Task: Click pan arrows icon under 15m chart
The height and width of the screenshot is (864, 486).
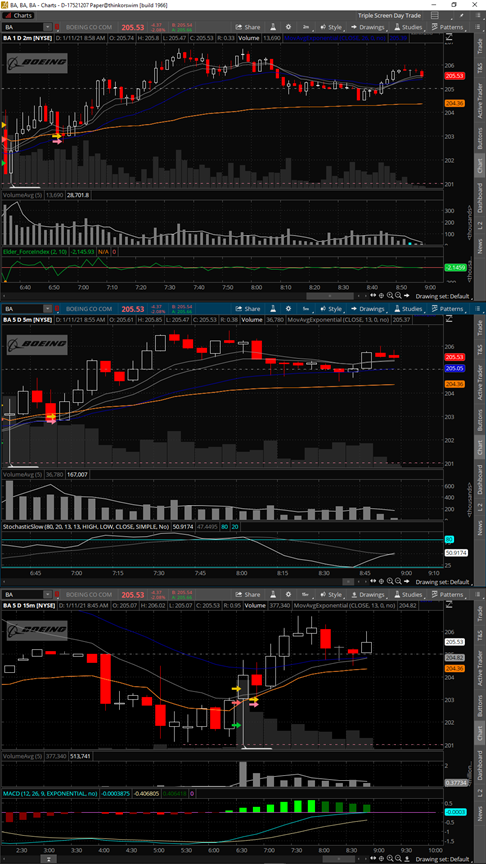Action: coord(373,858)
